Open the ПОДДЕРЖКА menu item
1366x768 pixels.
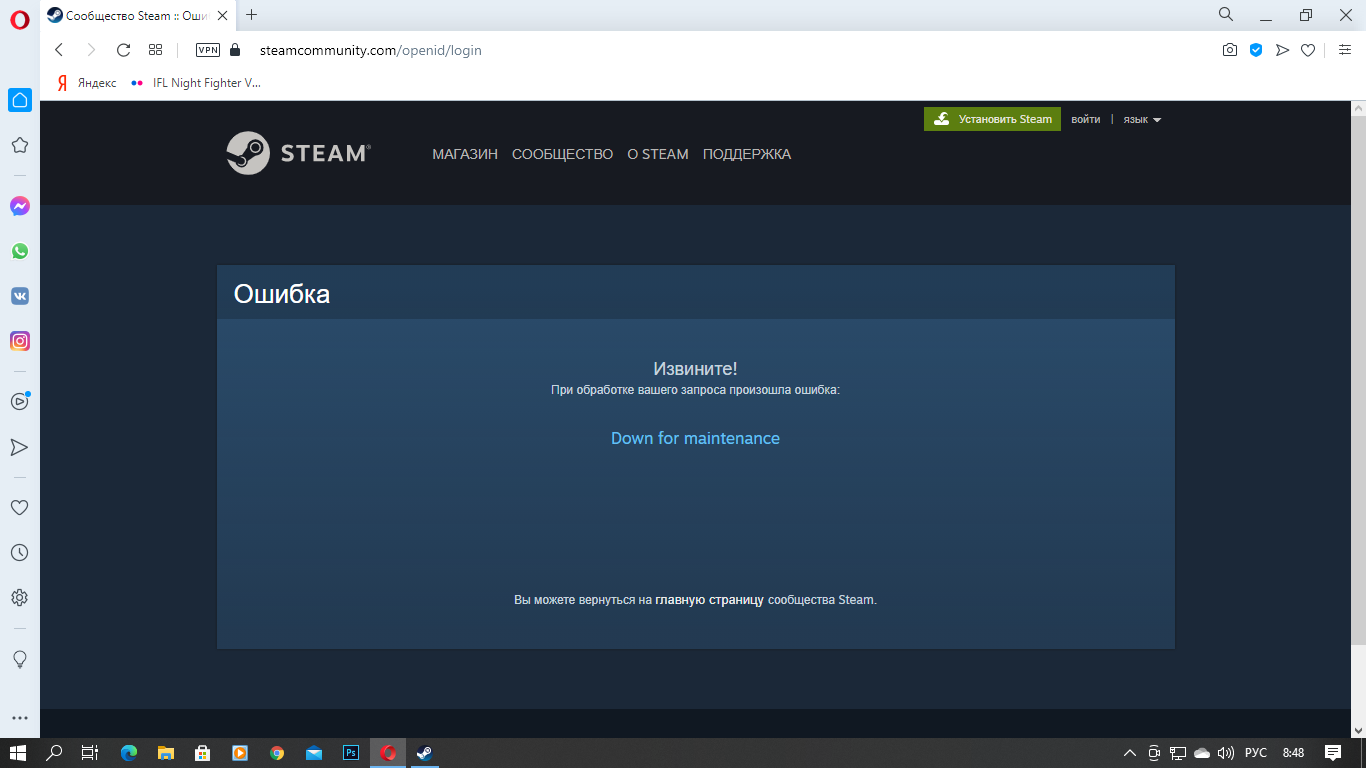tap(747, 154)
